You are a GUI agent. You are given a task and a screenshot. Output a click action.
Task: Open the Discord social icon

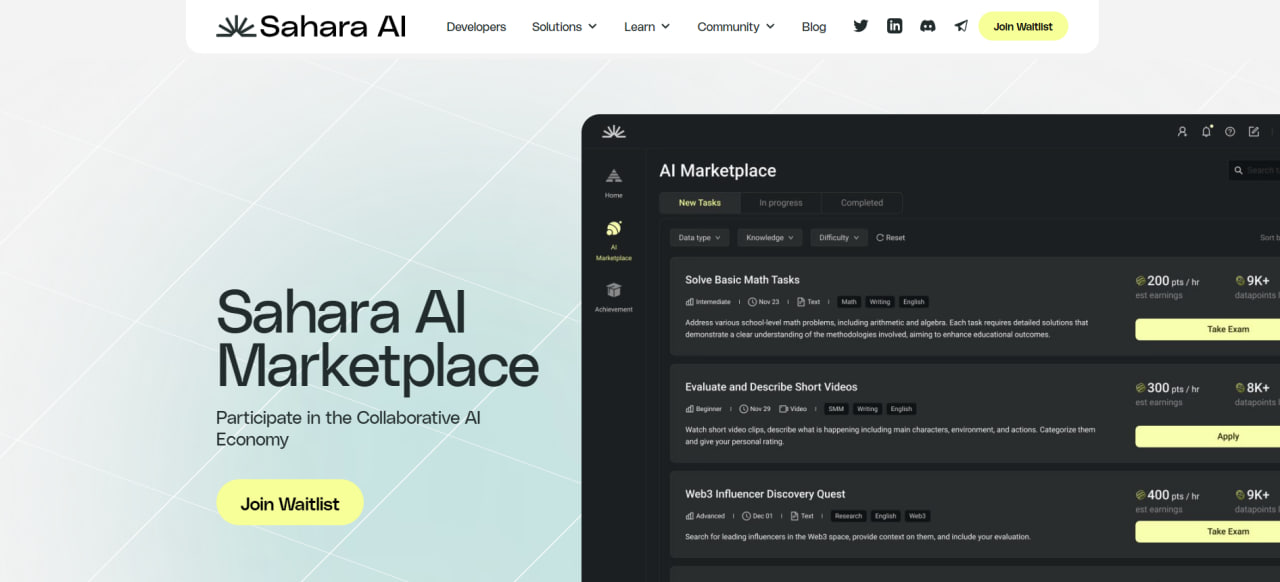click(928, 26)
